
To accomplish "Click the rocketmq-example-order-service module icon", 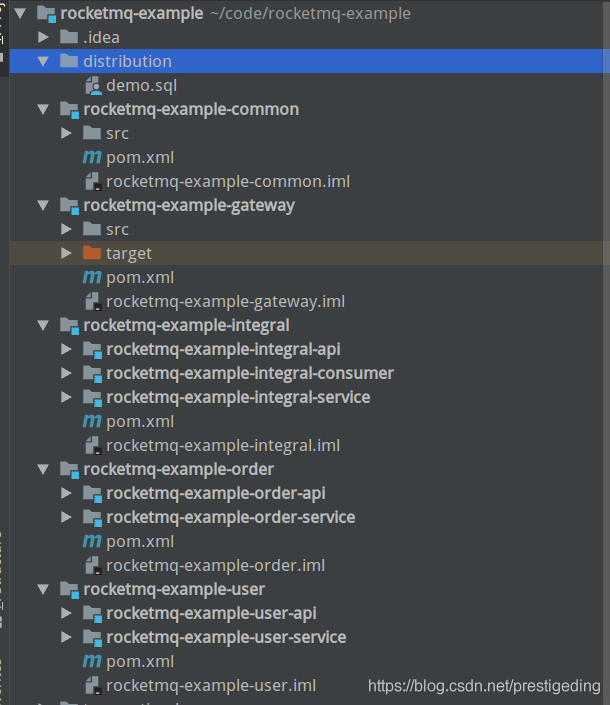I will pos(92,518).
